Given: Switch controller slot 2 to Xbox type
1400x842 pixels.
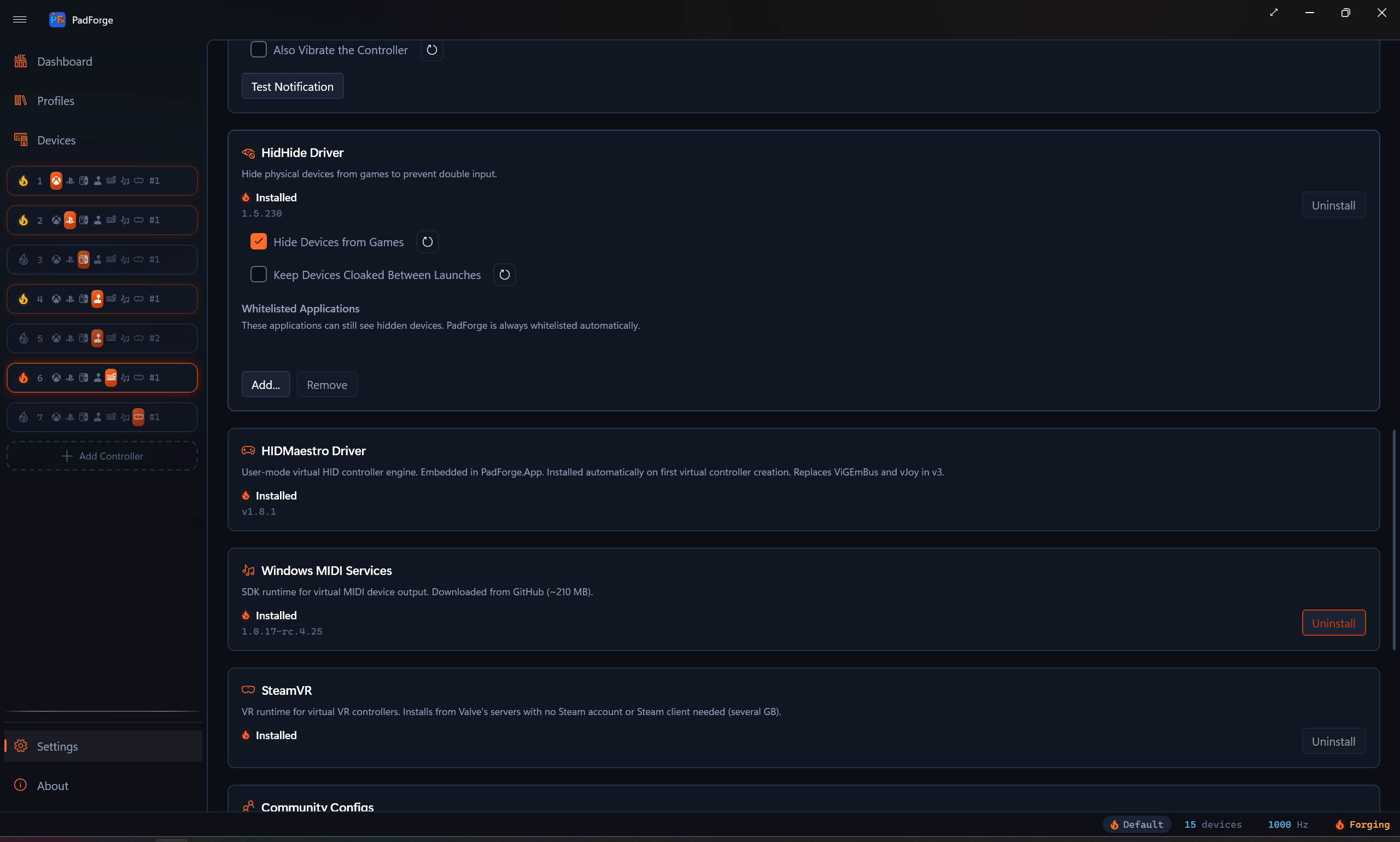Looking at the screenshot, I should tap(56, 220).
